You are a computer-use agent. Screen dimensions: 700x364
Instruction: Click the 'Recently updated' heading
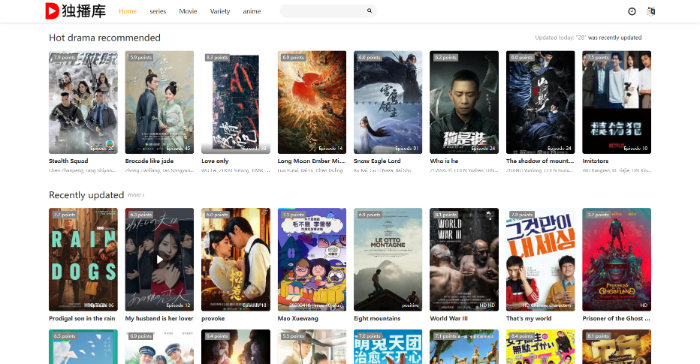point(87,195)
